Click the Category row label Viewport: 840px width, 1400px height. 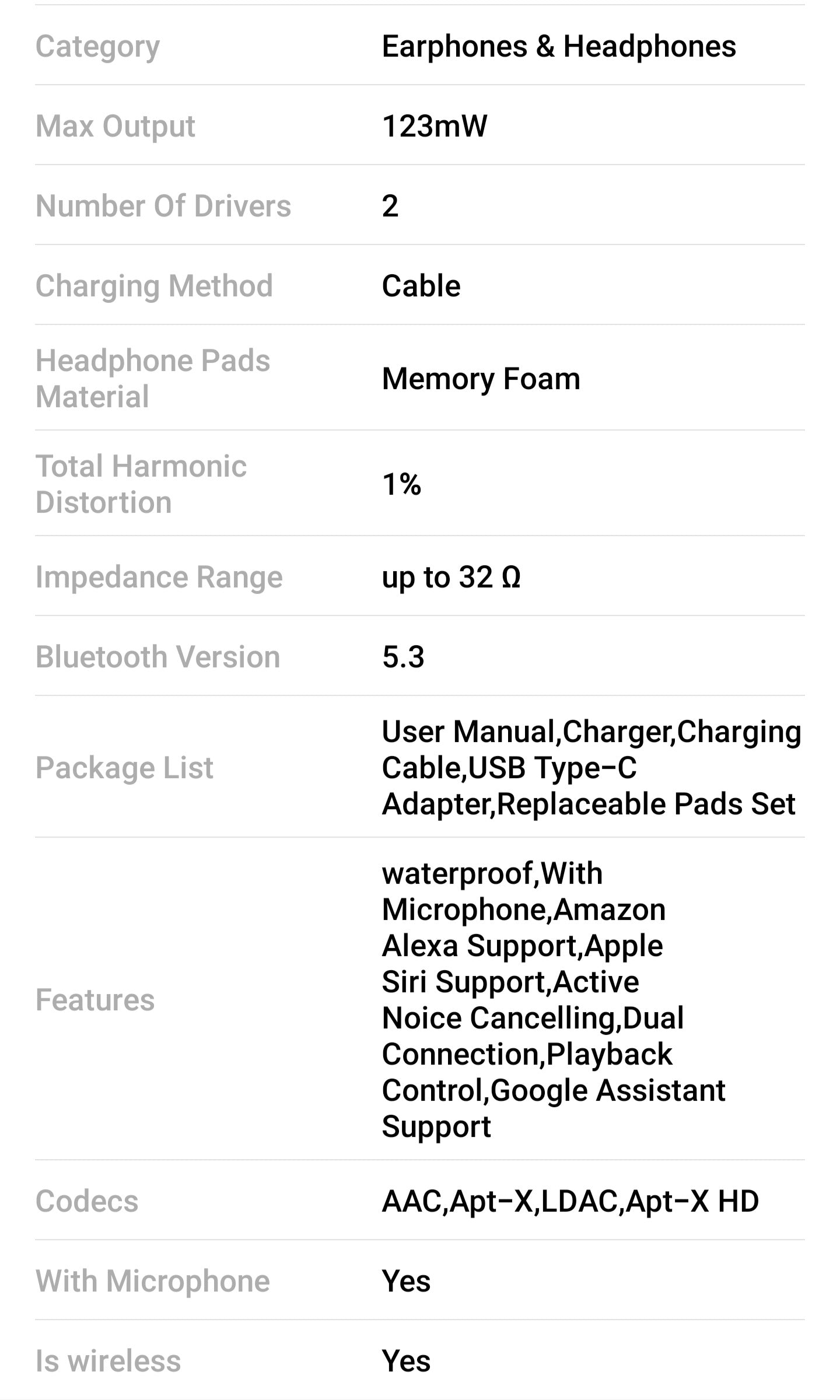97,46
